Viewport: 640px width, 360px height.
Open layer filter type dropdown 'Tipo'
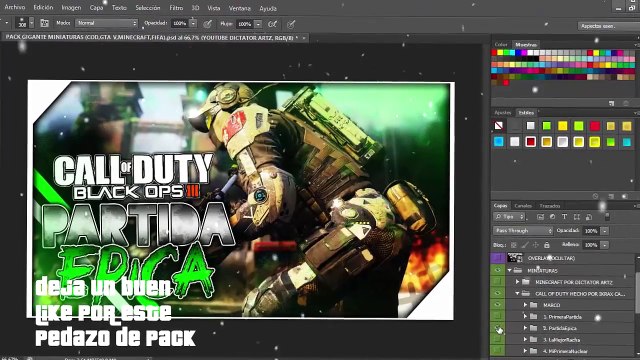509,217
